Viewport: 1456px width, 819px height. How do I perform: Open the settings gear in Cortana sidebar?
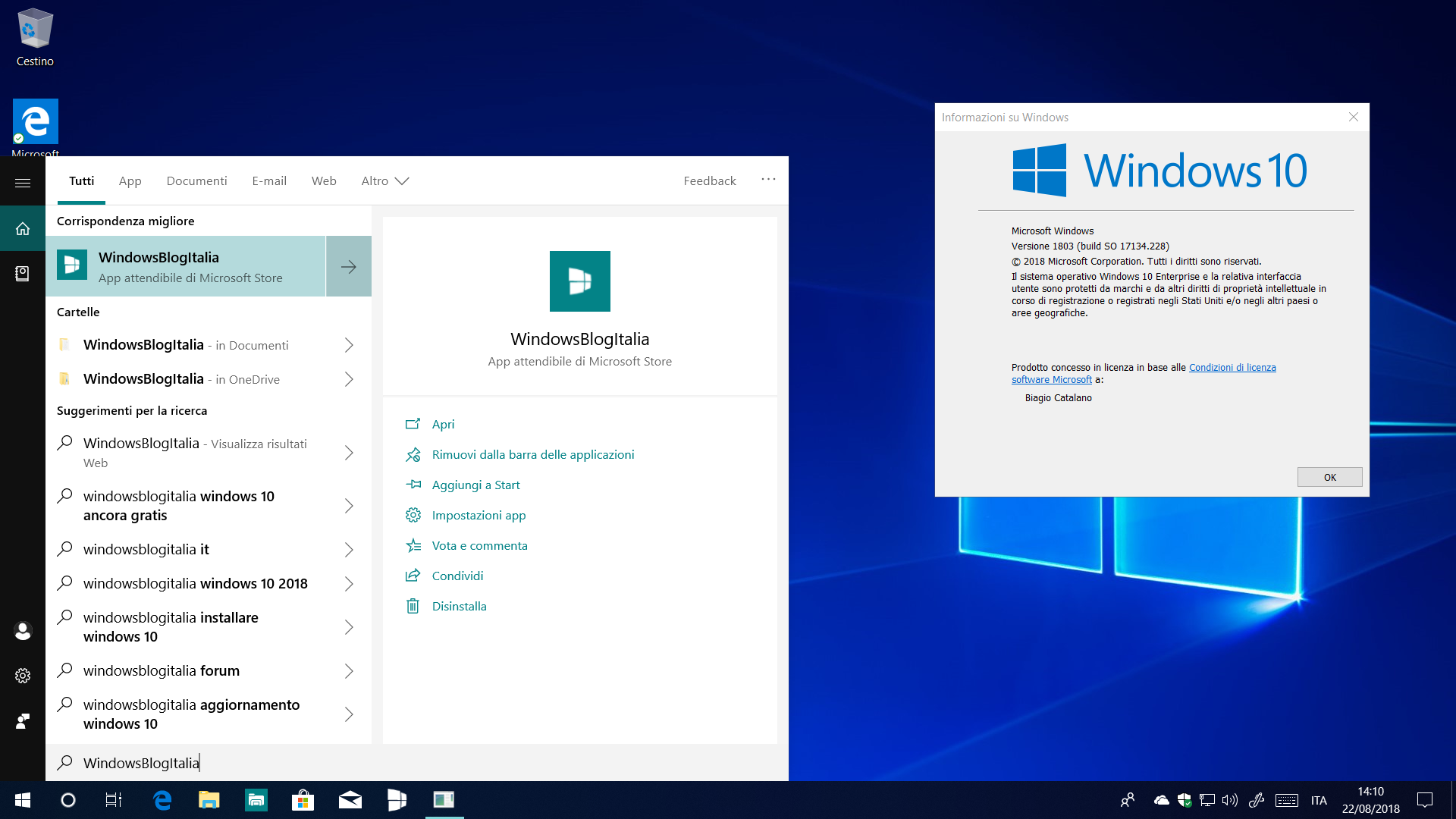click(x=23, y=676)
